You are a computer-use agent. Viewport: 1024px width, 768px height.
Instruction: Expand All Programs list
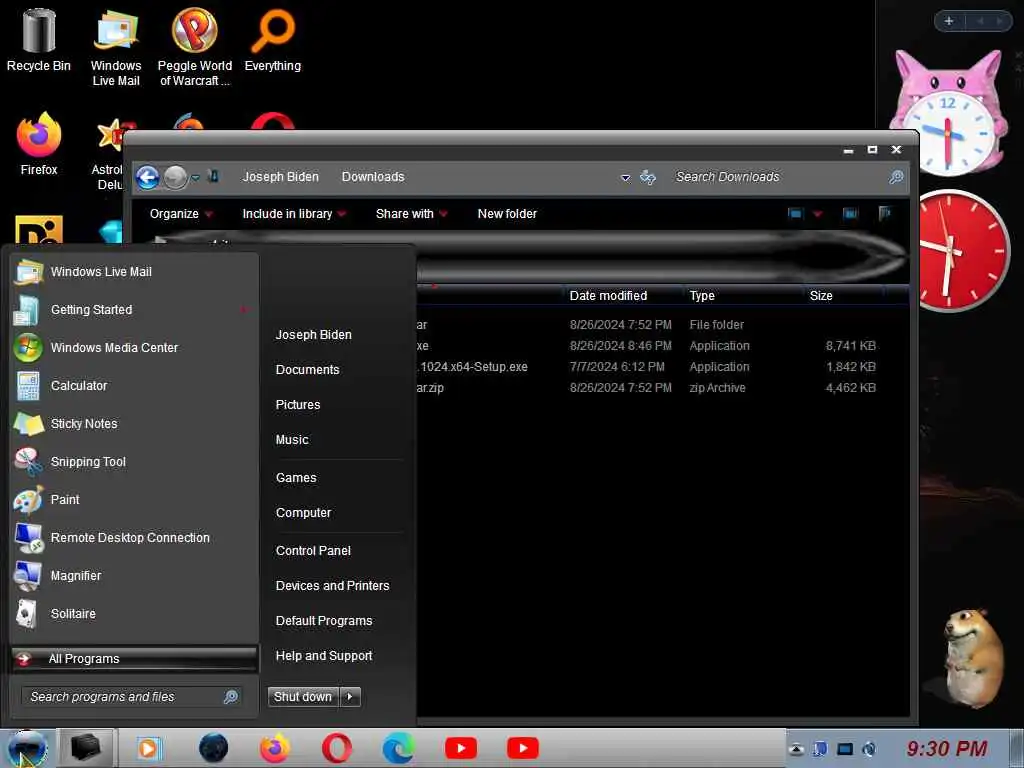[134, 658]
